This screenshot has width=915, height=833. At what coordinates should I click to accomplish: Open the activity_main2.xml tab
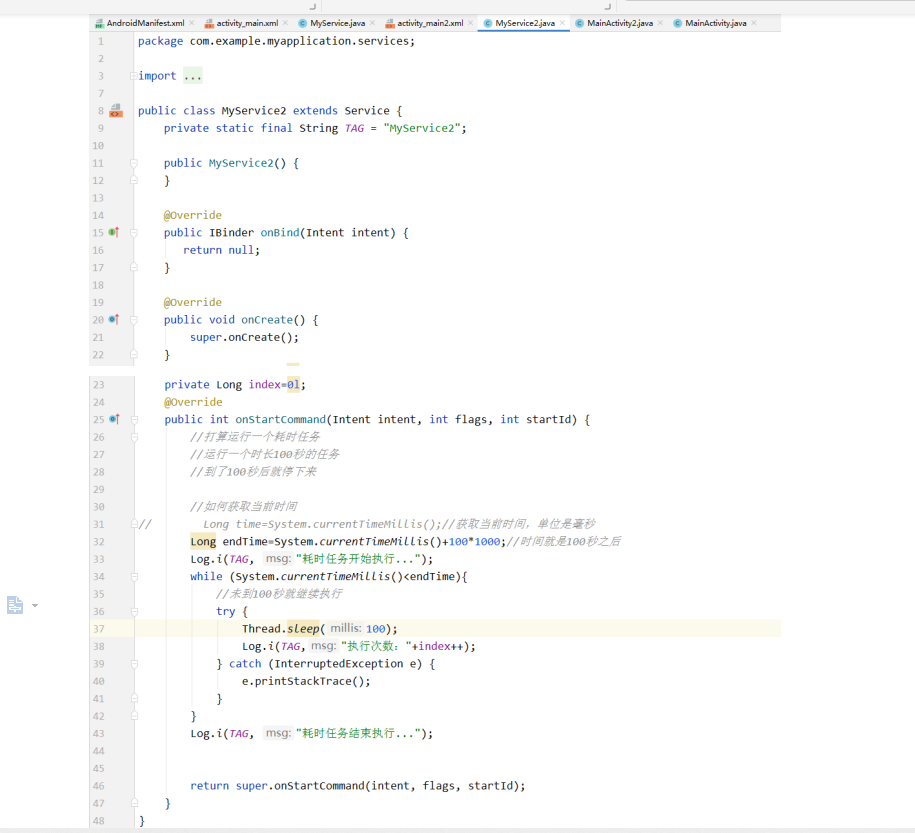tap(430, 23)
